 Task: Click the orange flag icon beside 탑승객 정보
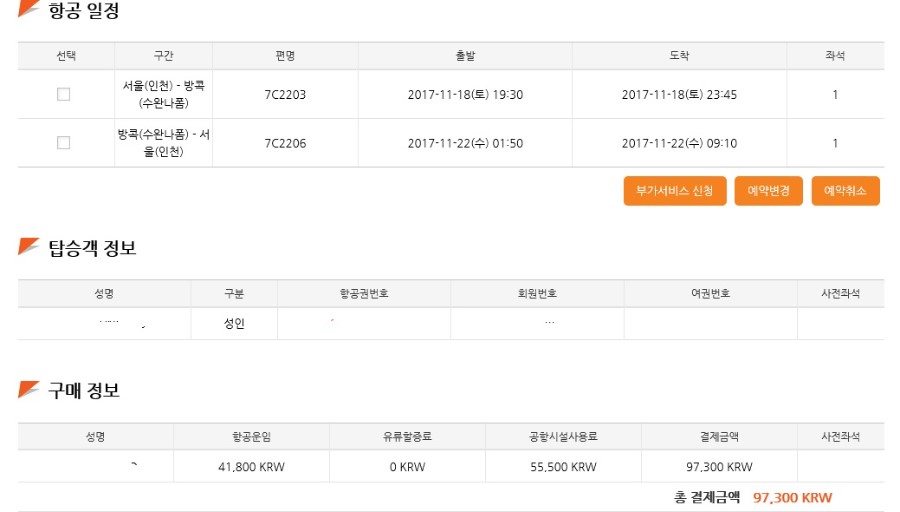(28, 247)
